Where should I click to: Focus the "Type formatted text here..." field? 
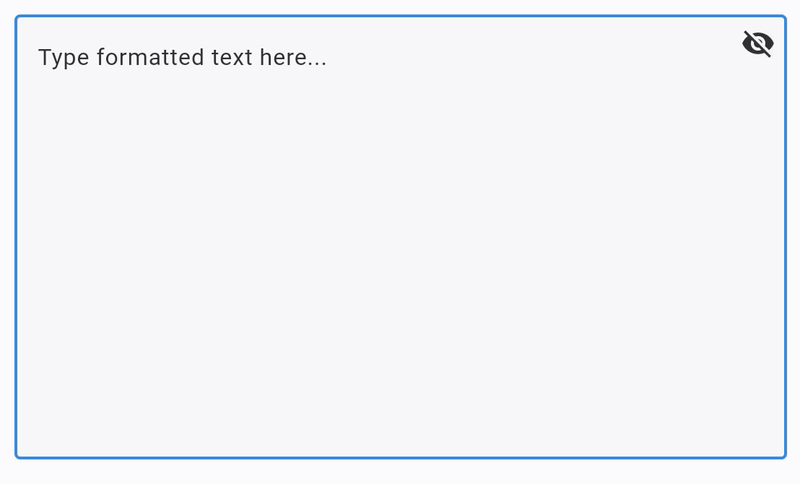coord(182,58)
